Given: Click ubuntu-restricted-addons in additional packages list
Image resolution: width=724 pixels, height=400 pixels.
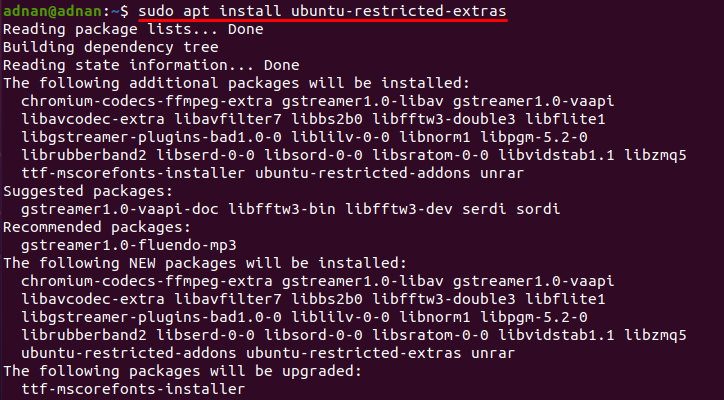Looking at the screenshot, I should tap(362, 173).
